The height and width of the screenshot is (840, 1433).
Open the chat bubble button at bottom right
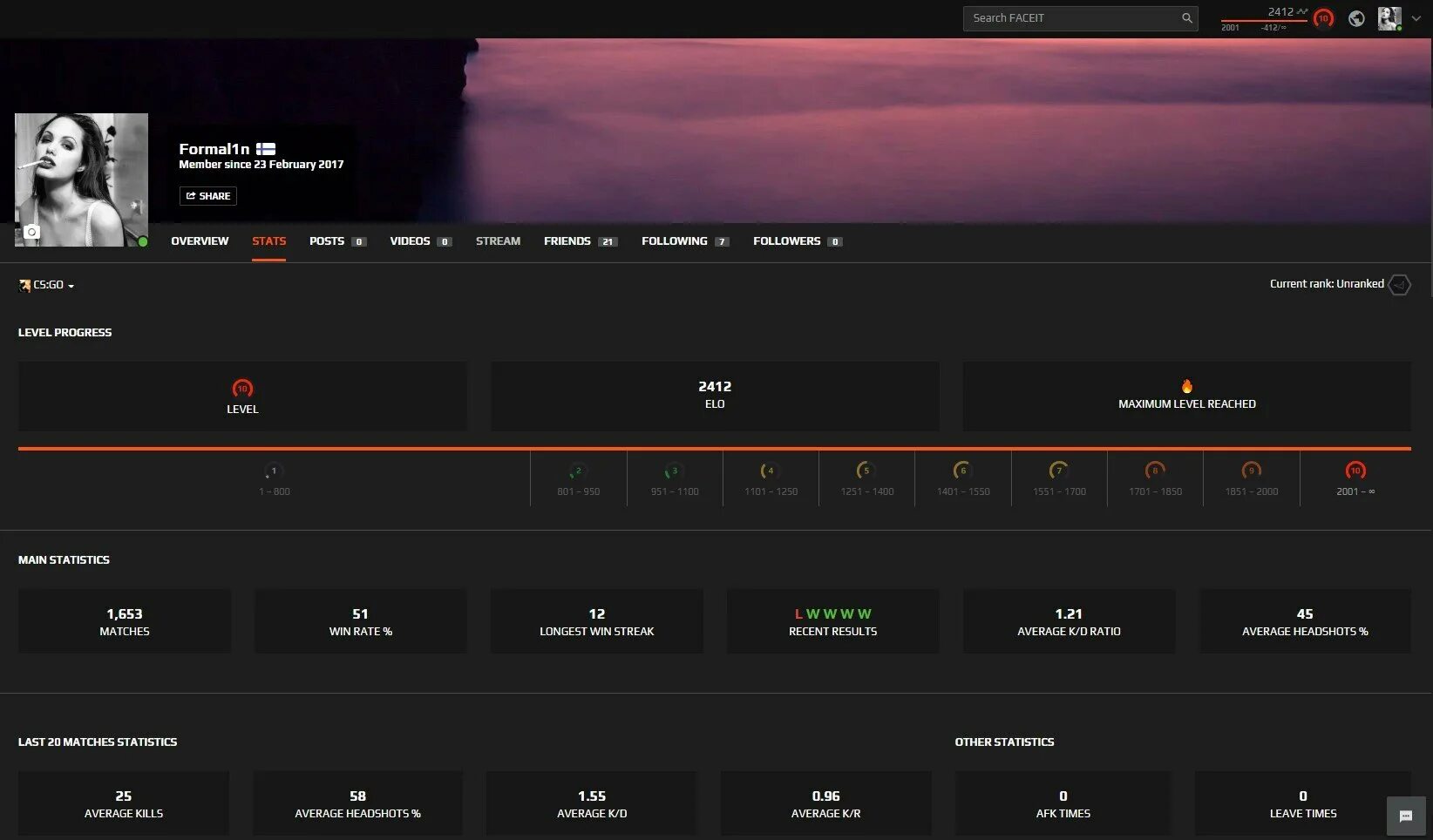click(1406, 816)
